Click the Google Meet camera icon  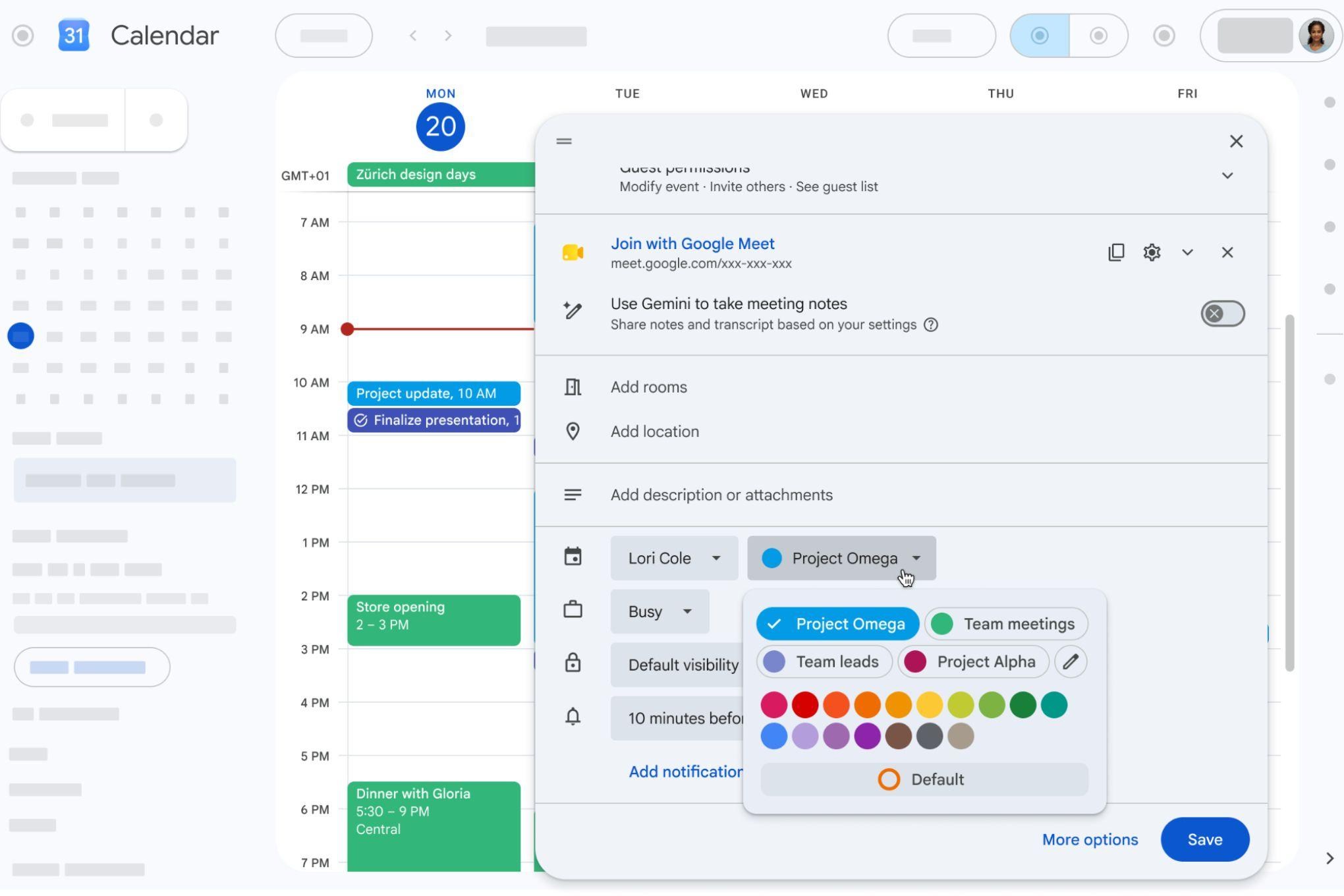click(x=573, y=252)
